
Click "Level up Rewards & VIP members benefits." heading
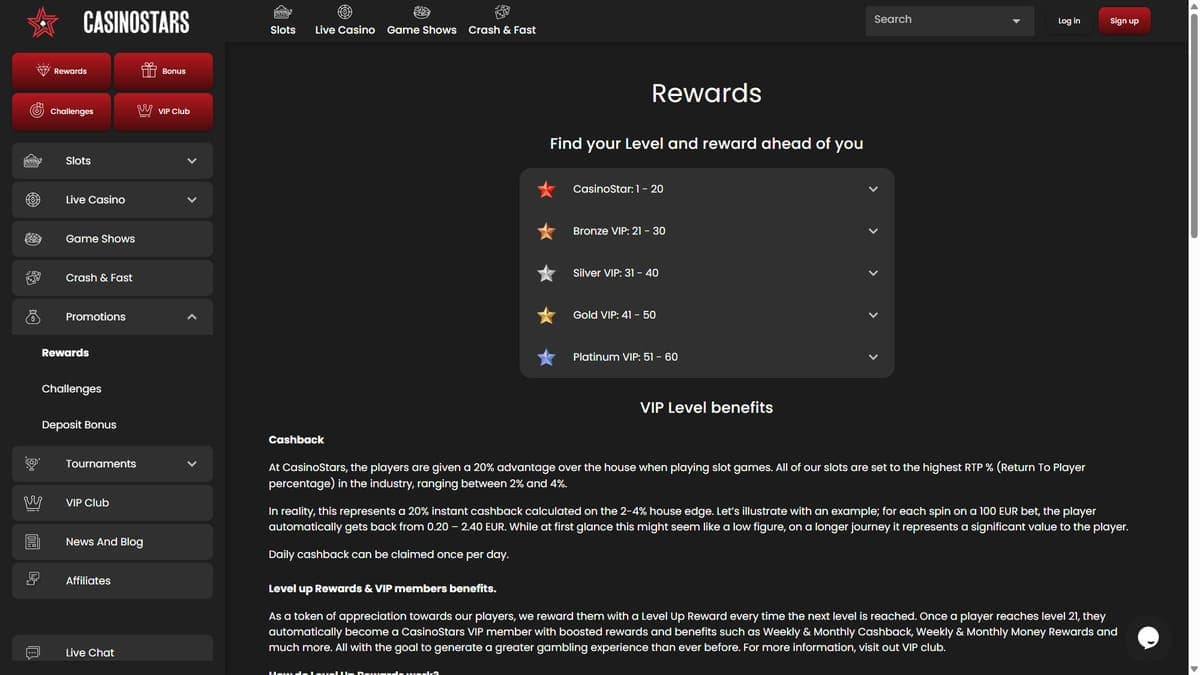[382, 588]
